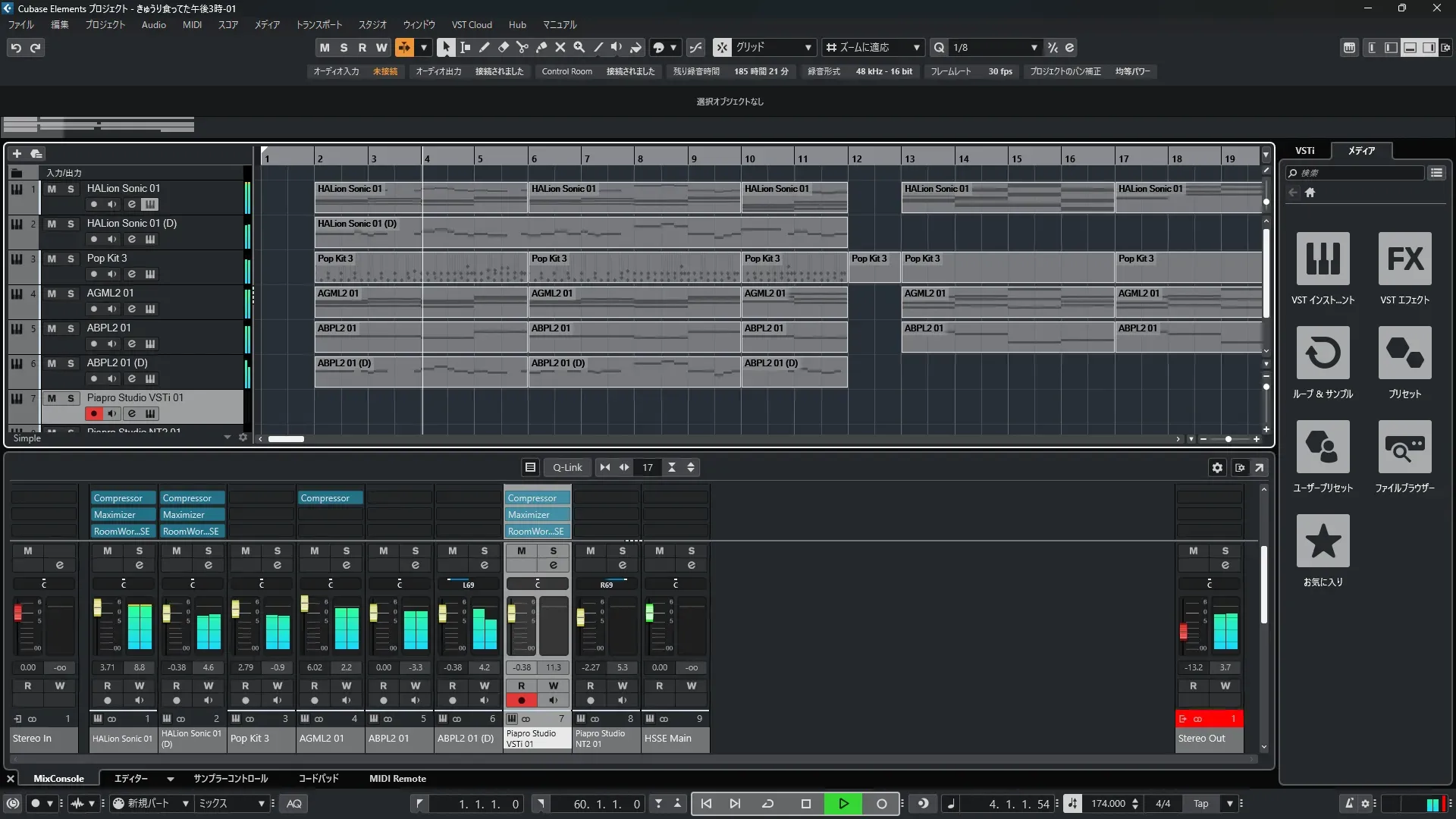
Task: Open VST Instruments media tile
Action: click(1323, 259)
